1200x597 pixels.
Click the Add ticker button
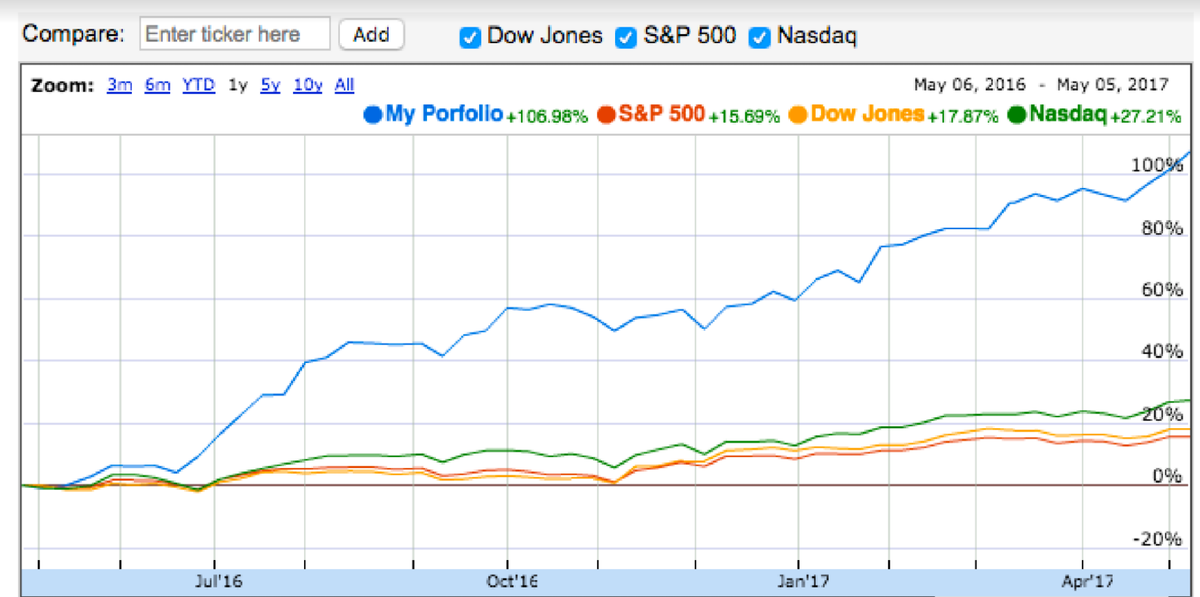click(371, 35)
